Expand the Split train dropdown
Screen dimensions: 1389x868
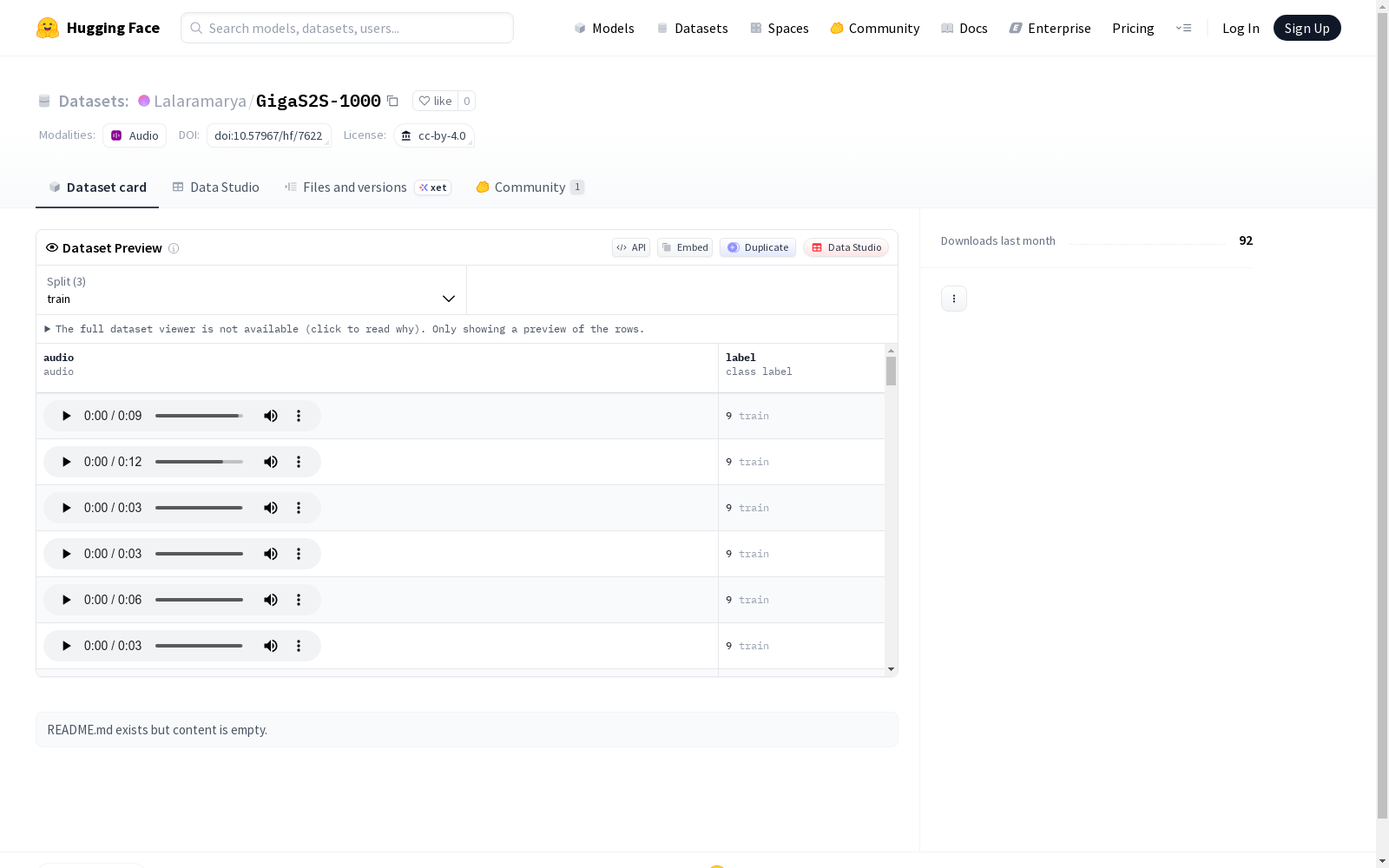[252, 290]
